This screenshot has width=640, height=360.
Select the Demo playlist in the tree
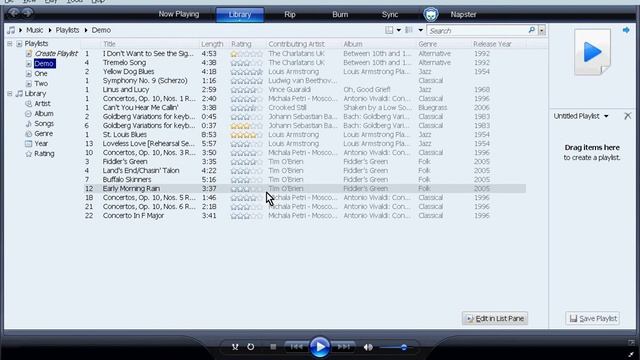click(x=44, y=64)
